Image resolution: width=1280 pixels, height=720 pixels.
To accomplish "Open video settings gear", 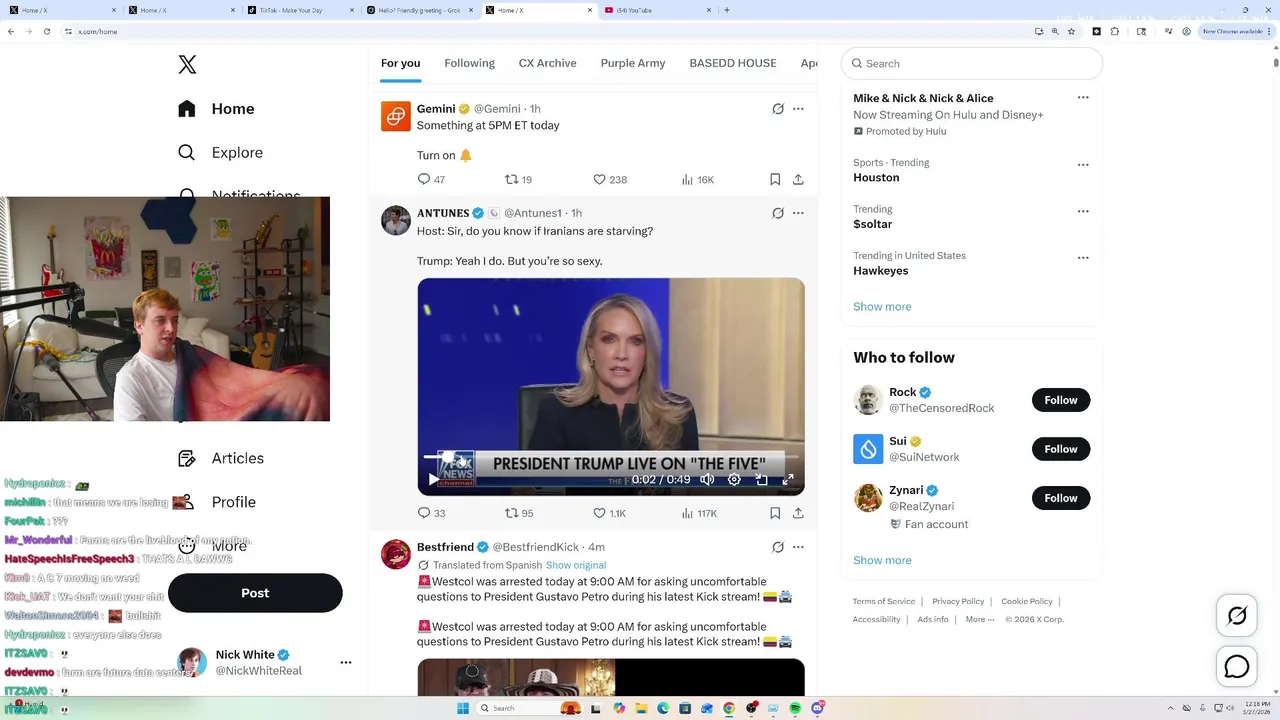I will point(734,480).
